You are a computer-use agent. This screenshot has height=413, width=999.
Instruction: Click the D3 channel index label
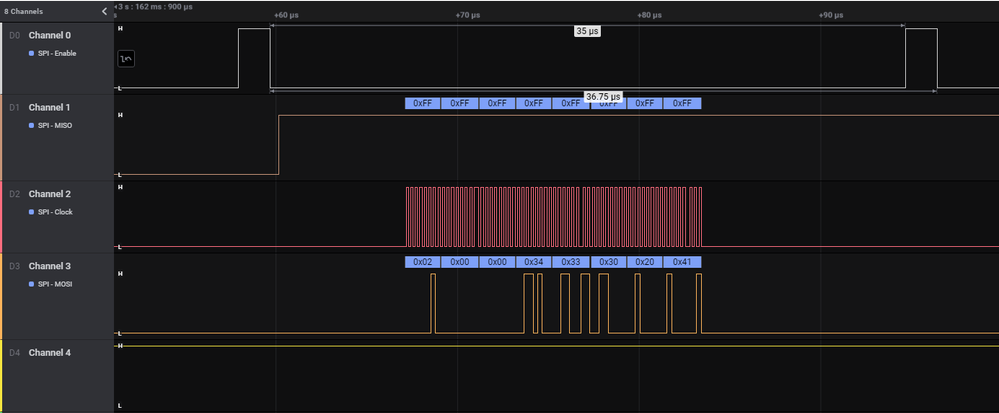[14, 266]
